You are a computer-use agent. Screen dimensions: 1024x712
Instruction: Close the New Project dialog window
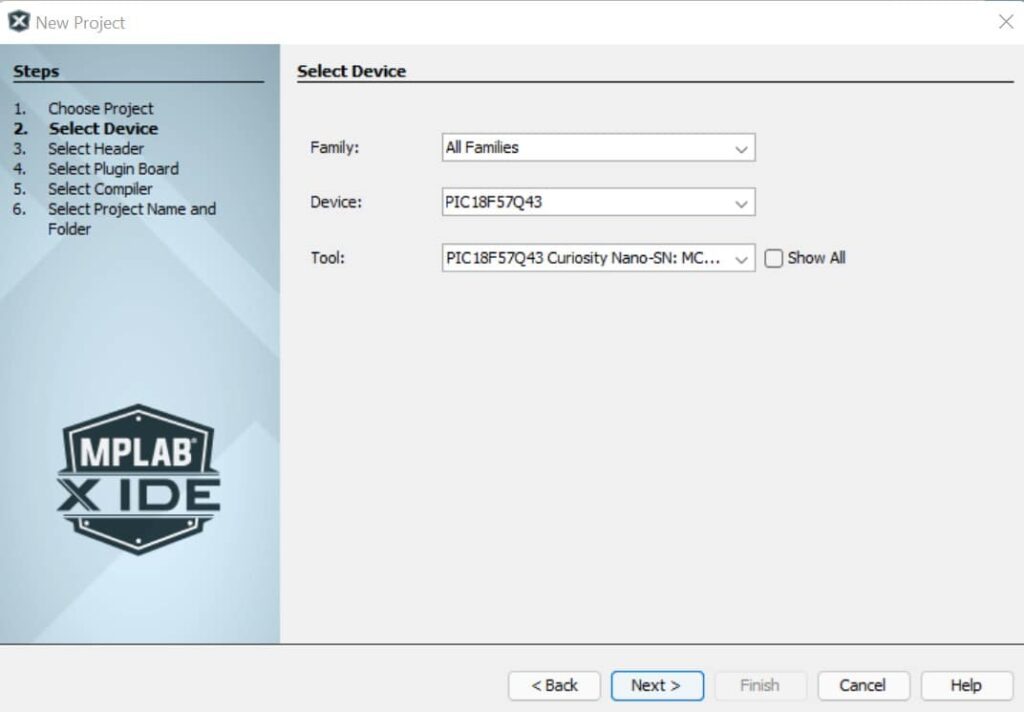coord(1005,22)
